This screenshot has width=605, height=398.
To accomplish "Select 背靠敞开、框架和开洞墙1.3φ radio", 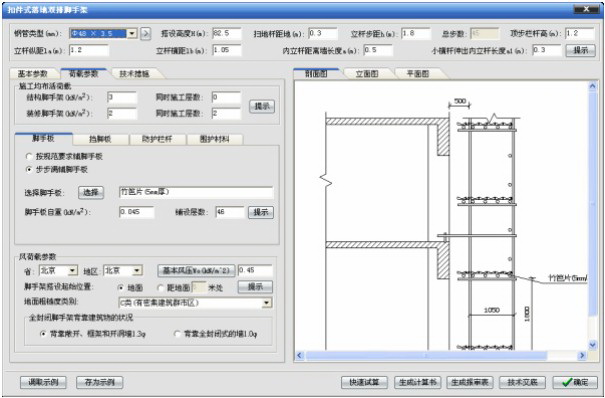I will click(x=43, y=334).
